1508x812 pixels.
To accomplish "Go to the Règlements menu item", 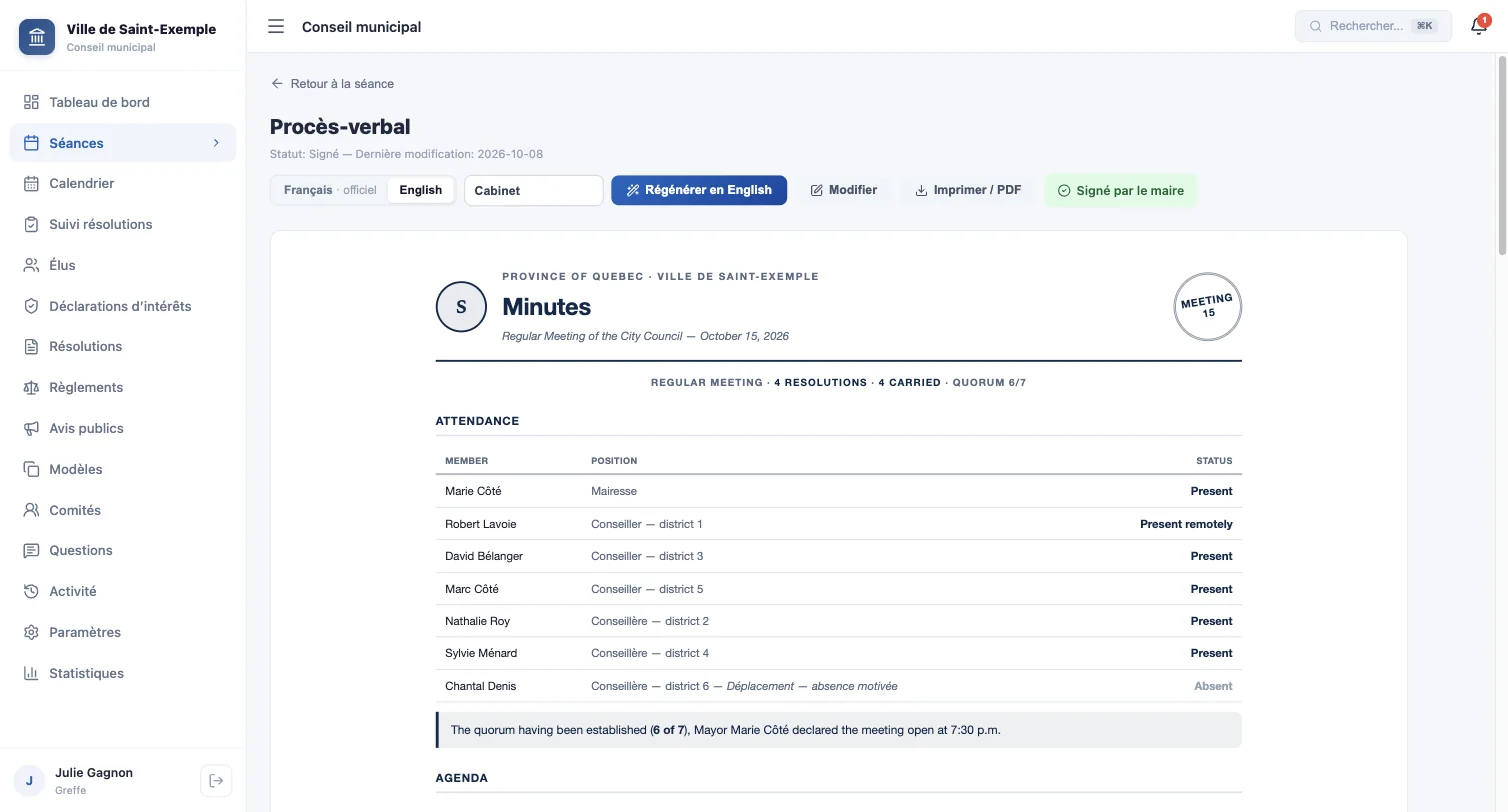I will [x=123, y=387].
